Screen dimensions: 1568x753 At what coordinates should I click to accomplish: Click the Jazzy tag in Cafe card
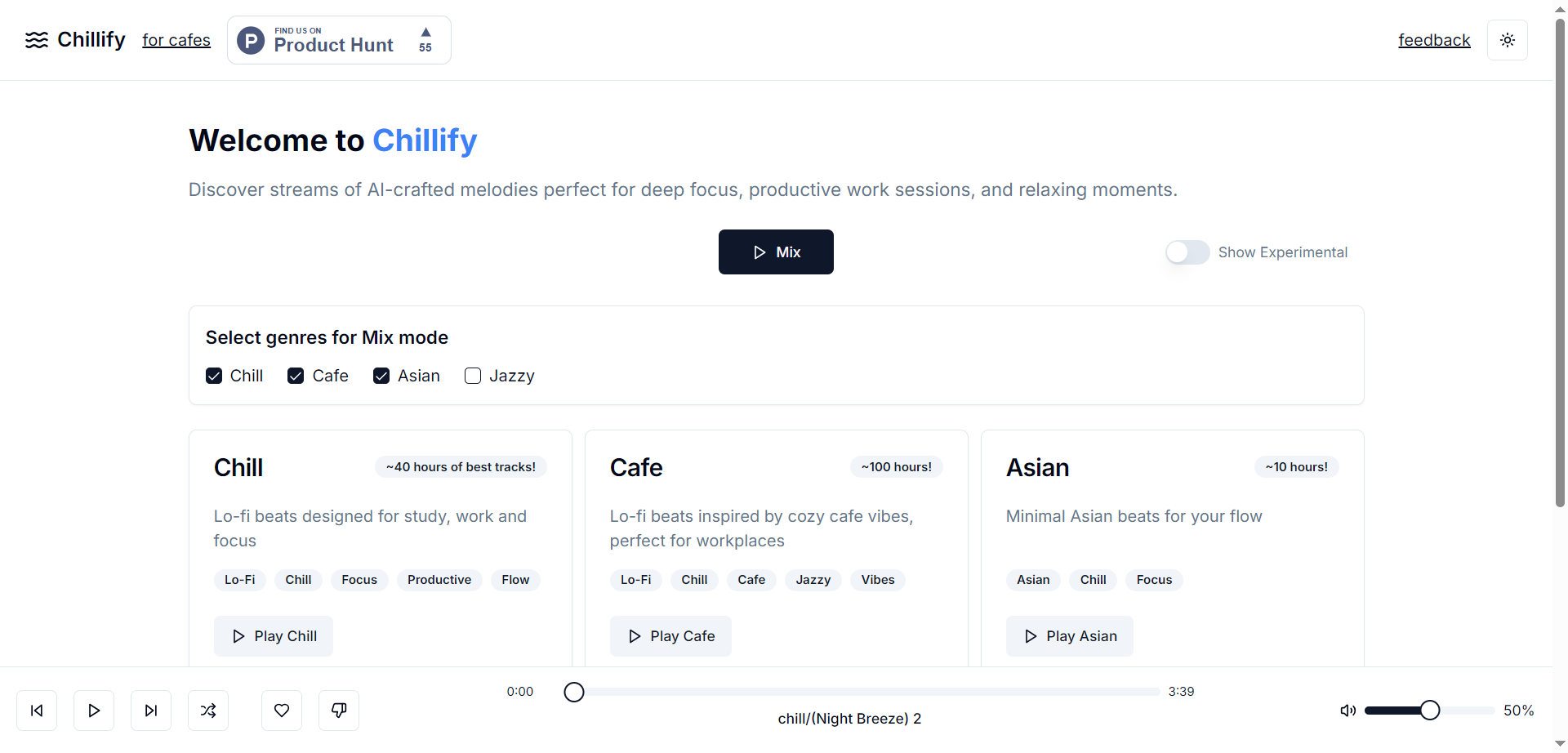pyautogui.click(x=813, y=580)
